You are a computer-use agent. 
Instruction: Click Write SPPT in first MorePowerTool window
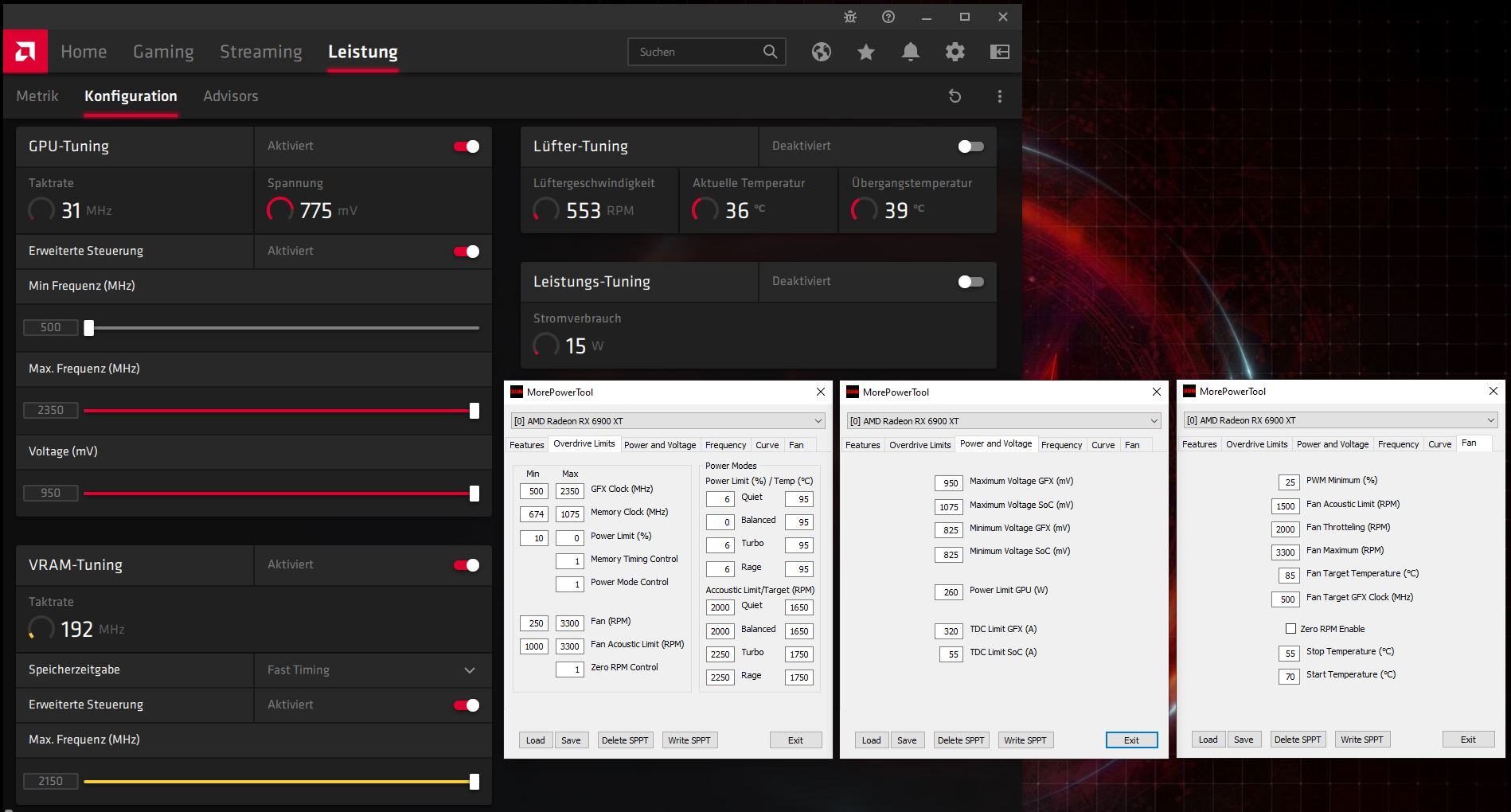(x=689, y=740)
